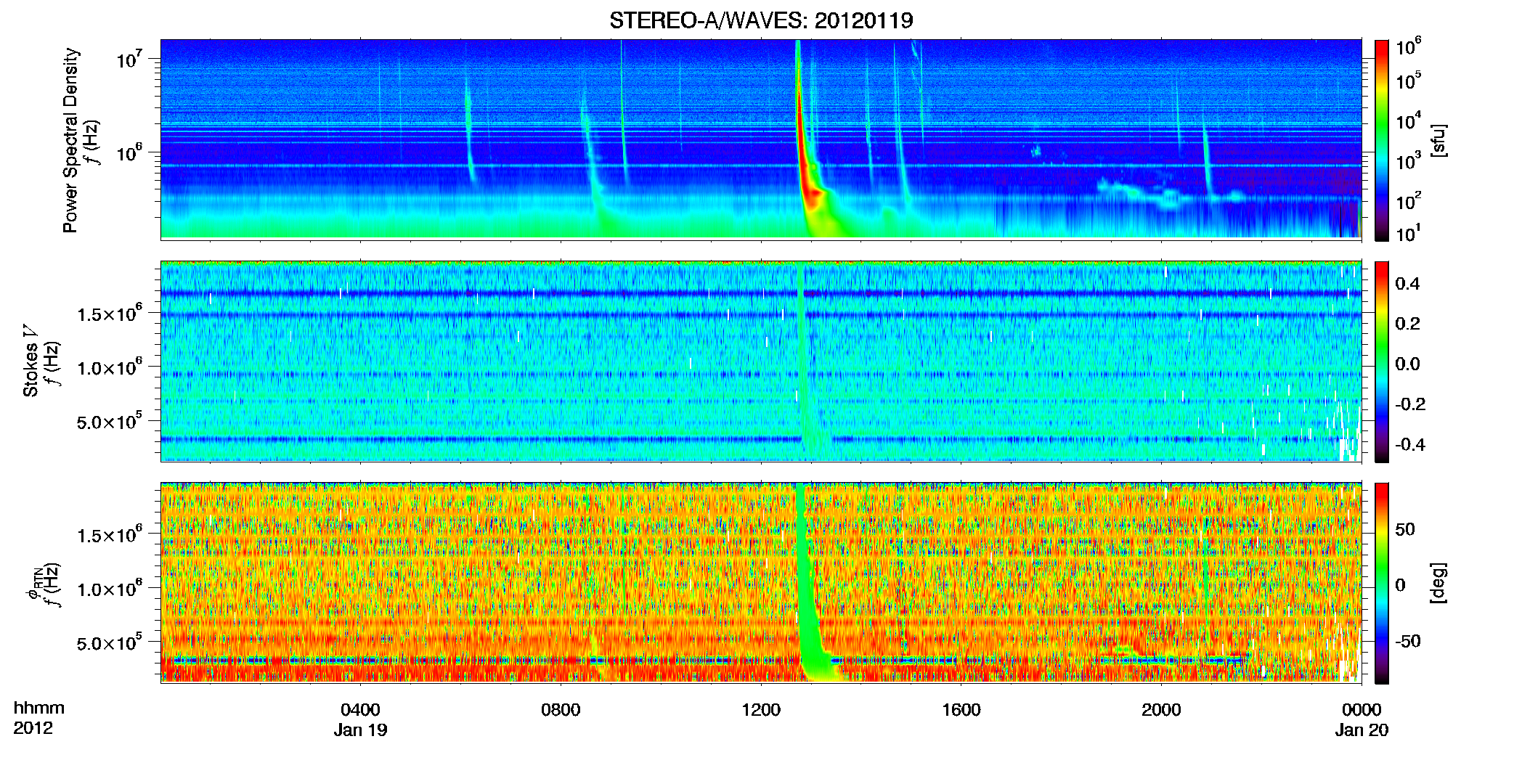The image size is (1522, 784).
Task: Click the 1.5×10^6 tick label of the Stokes V panel
Action: 110,314
